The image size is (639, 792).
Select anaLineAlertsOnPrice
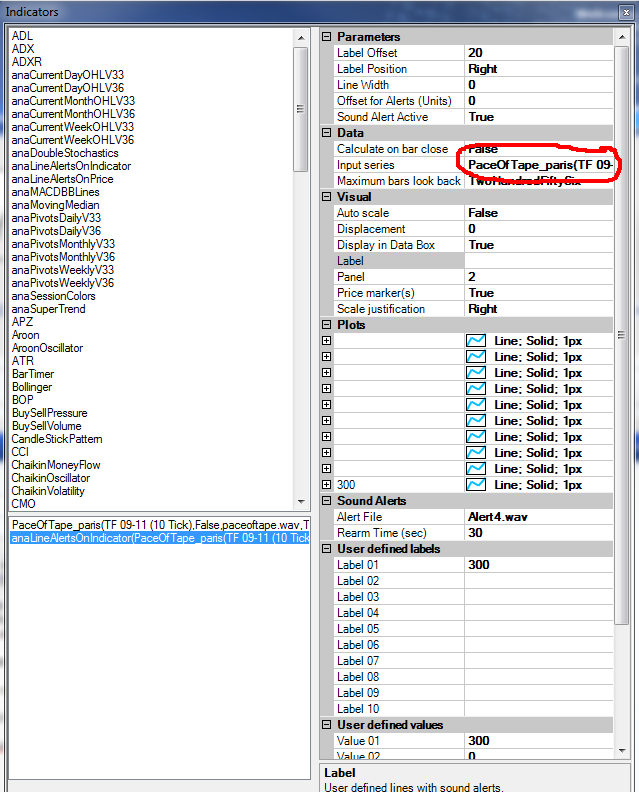coord(62,179)
